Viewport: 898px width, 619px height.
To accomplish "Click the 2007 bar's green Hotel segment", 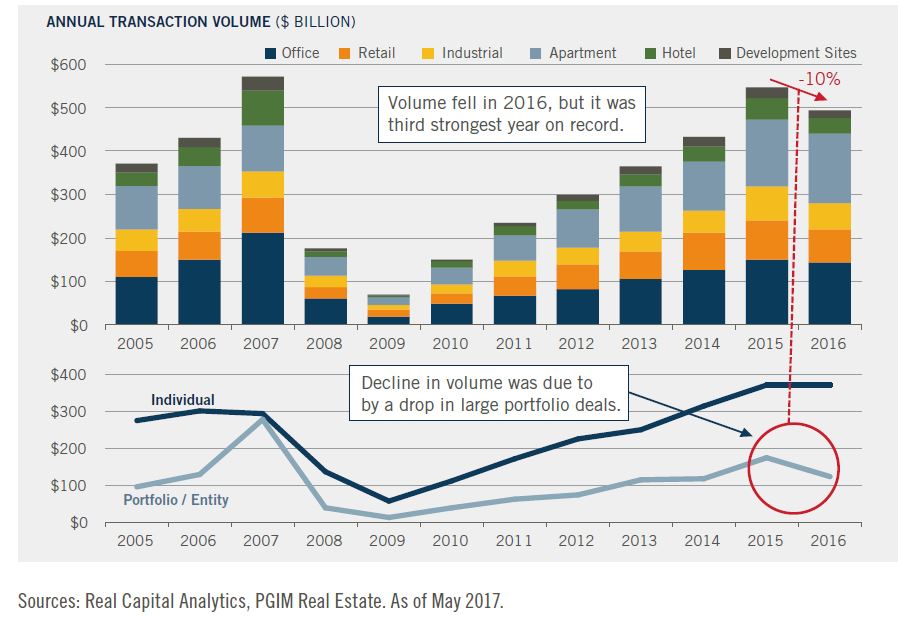I will point(262,108).
